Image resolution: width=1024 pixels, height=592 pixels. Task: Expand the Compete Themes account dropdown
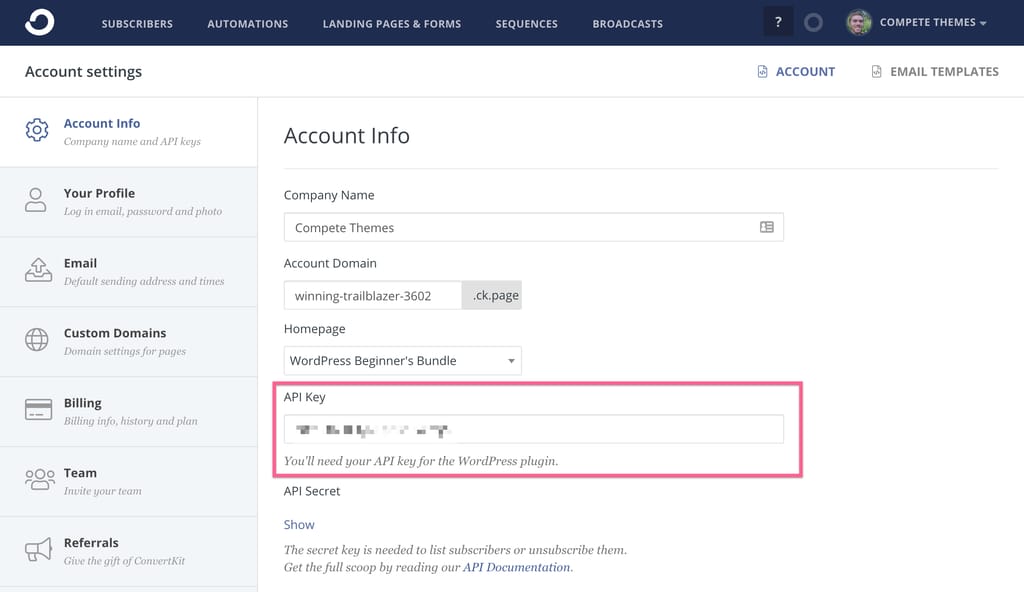[933, 22]
